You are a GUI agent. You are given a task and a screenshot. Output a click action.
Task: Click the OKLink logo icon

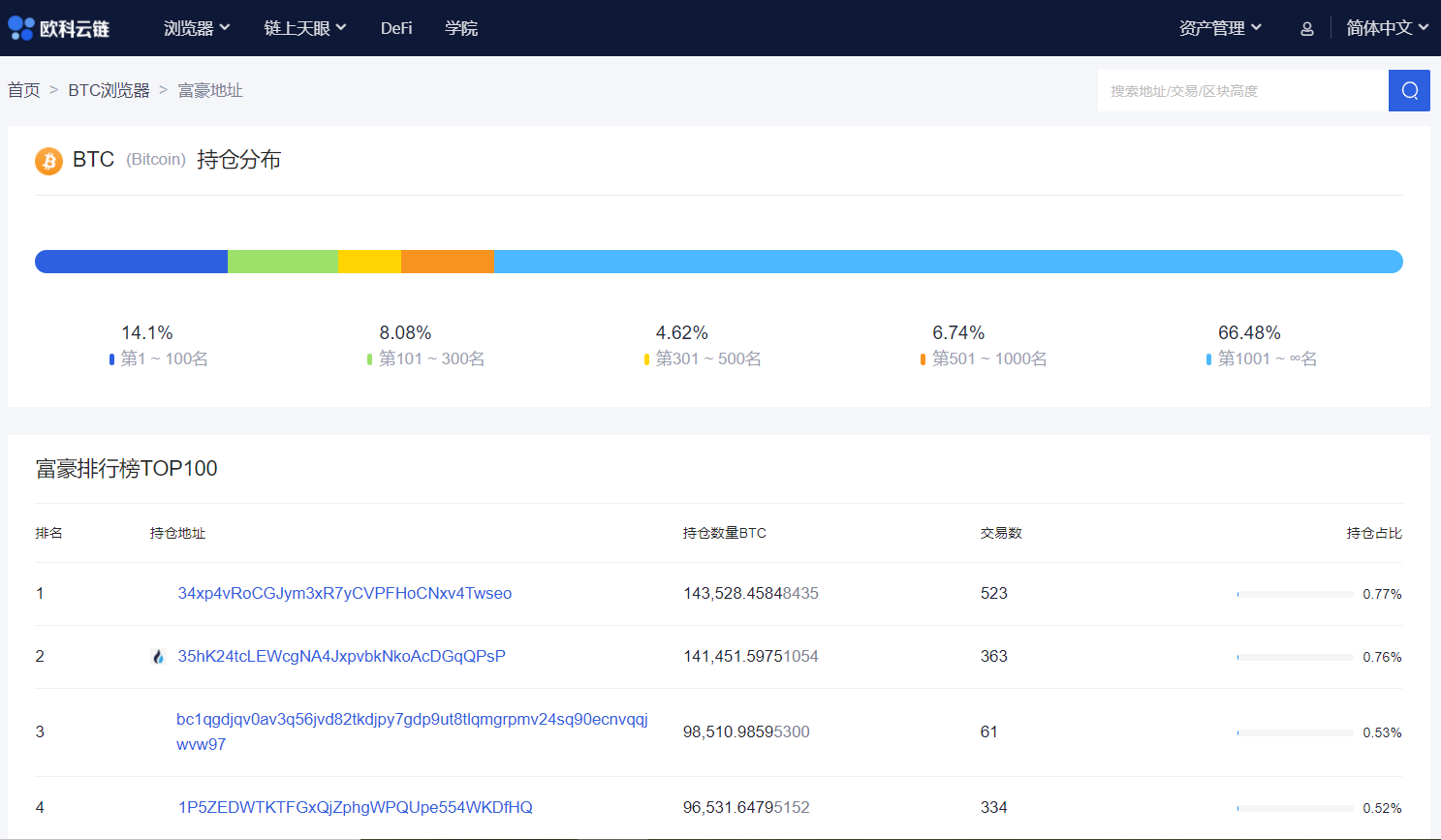[21, 28]
